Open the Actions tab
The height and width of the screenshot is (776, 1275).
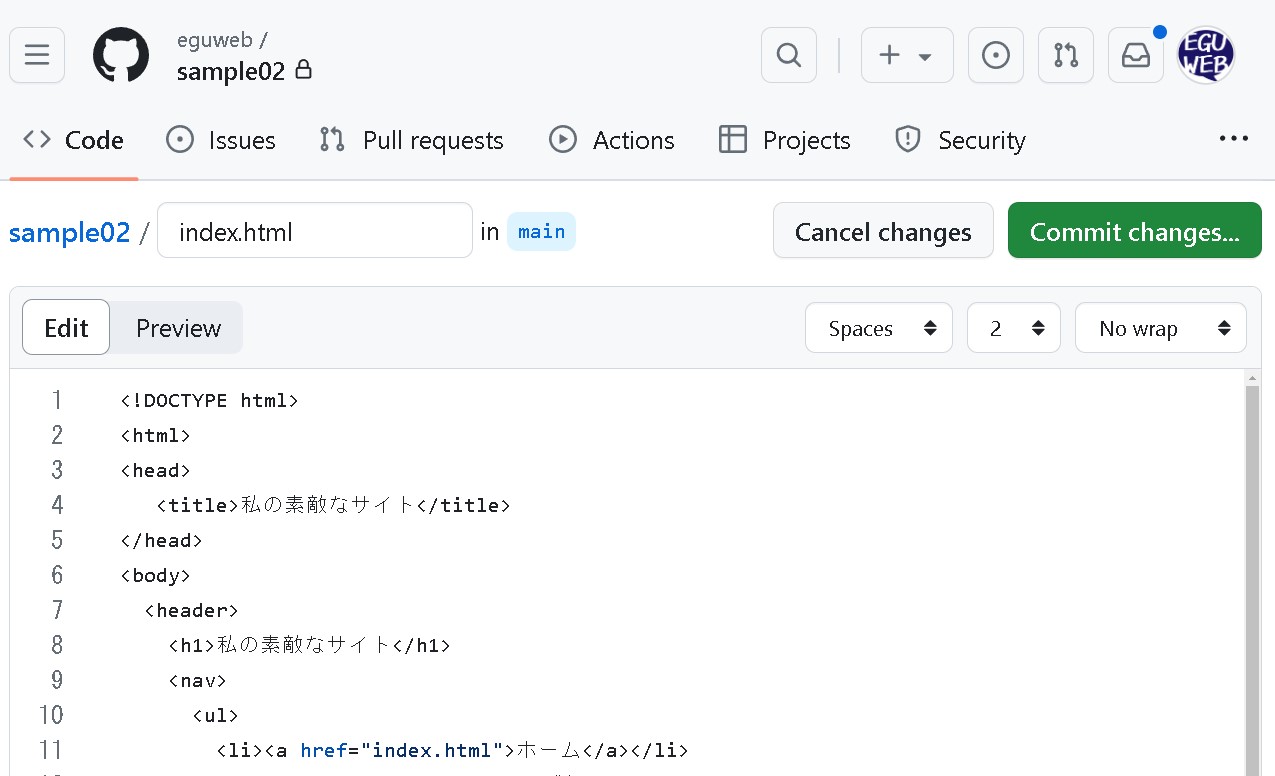click(x=612, y=140)
